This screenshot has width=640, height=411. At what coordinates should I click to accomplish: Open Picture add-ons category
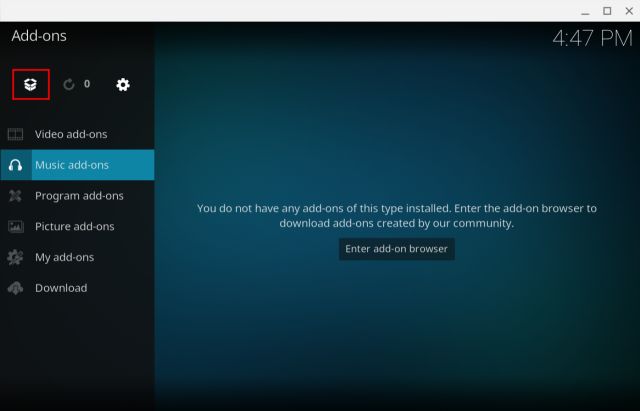point(78,227)
